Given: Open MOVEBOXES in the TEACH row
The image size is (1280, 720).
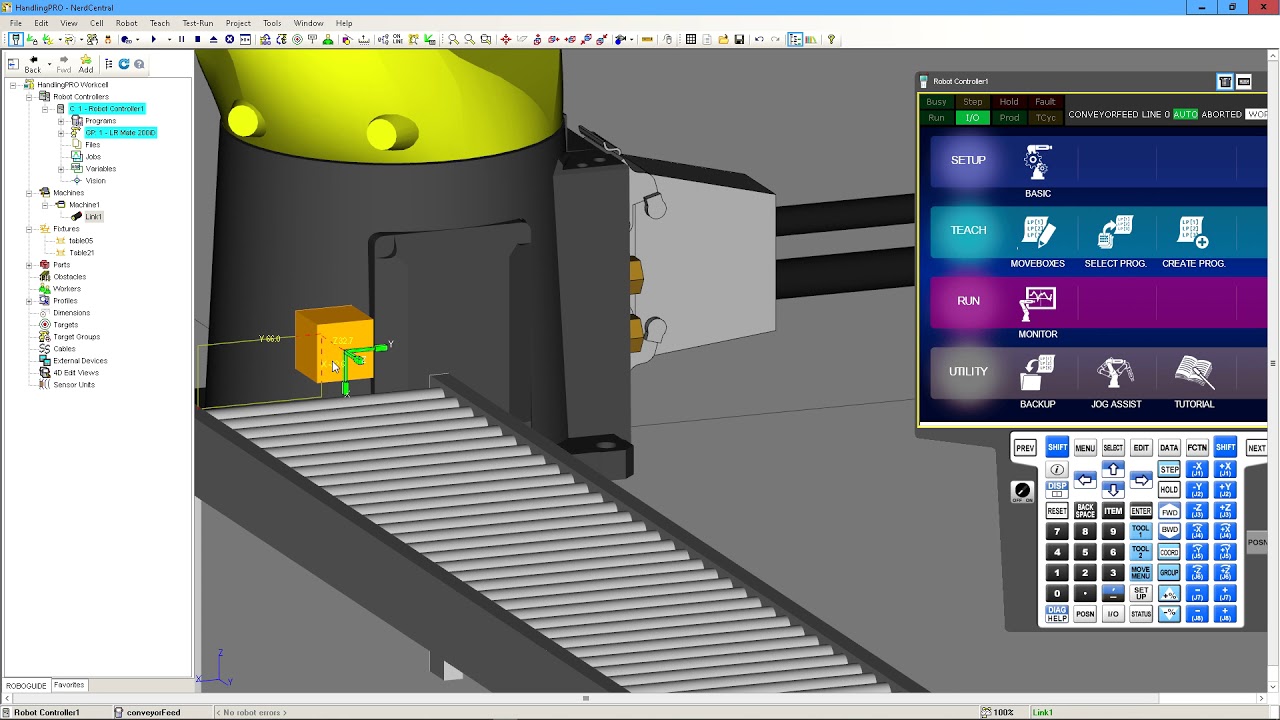Looking at the screenshot, I should 1038,232.
